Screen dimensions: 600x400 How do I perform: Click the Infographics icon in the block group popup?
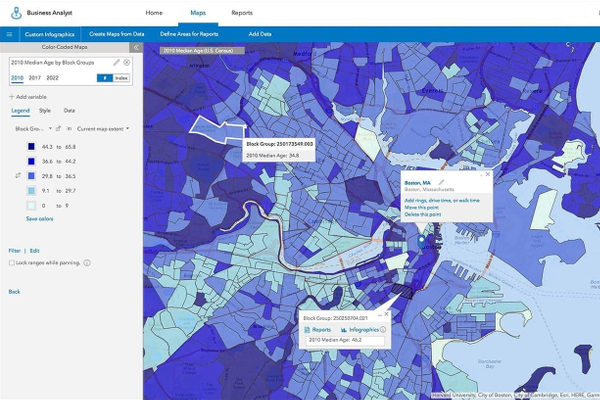(x=343, y=329)
